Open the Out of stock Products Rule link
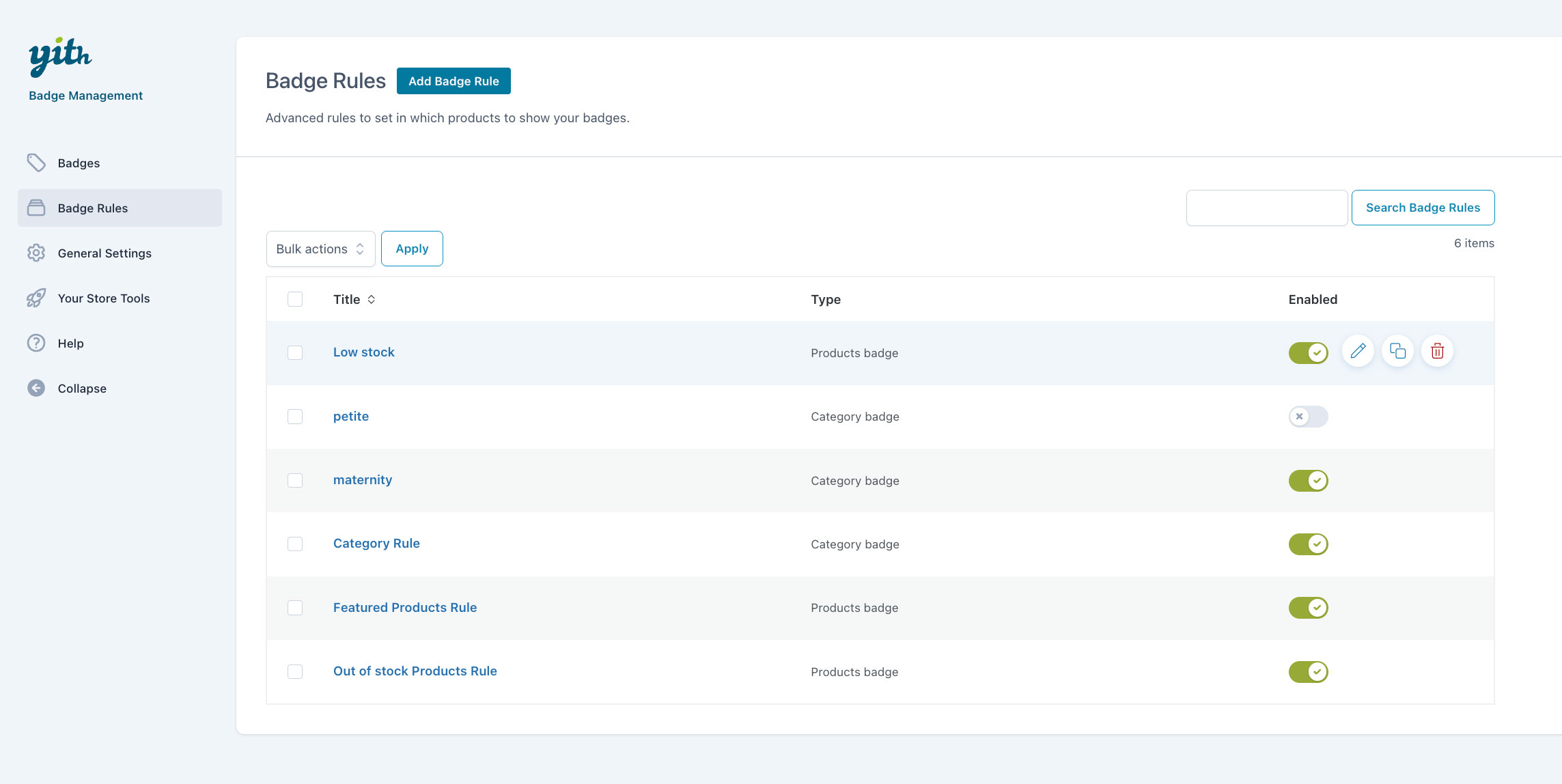The image size is (1562, 784). tap(415, 671)
